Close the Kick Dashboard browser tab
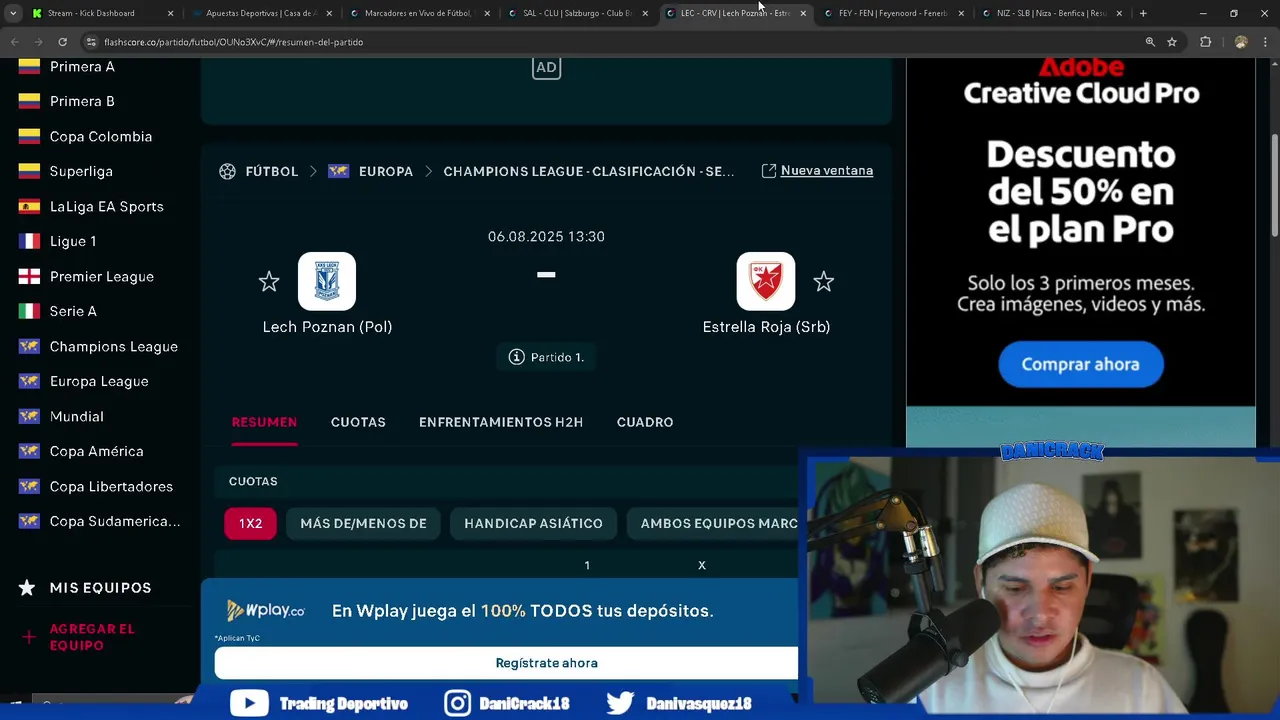1280x720 pixels. tap(170, 13)
